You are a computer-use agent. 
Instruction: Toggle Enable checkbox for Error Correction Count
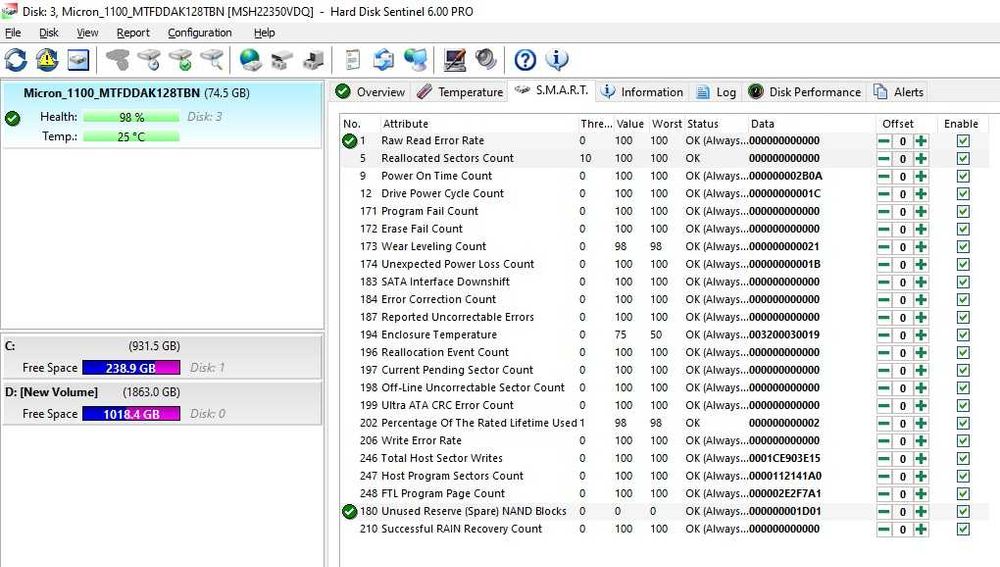click(963, 300)
